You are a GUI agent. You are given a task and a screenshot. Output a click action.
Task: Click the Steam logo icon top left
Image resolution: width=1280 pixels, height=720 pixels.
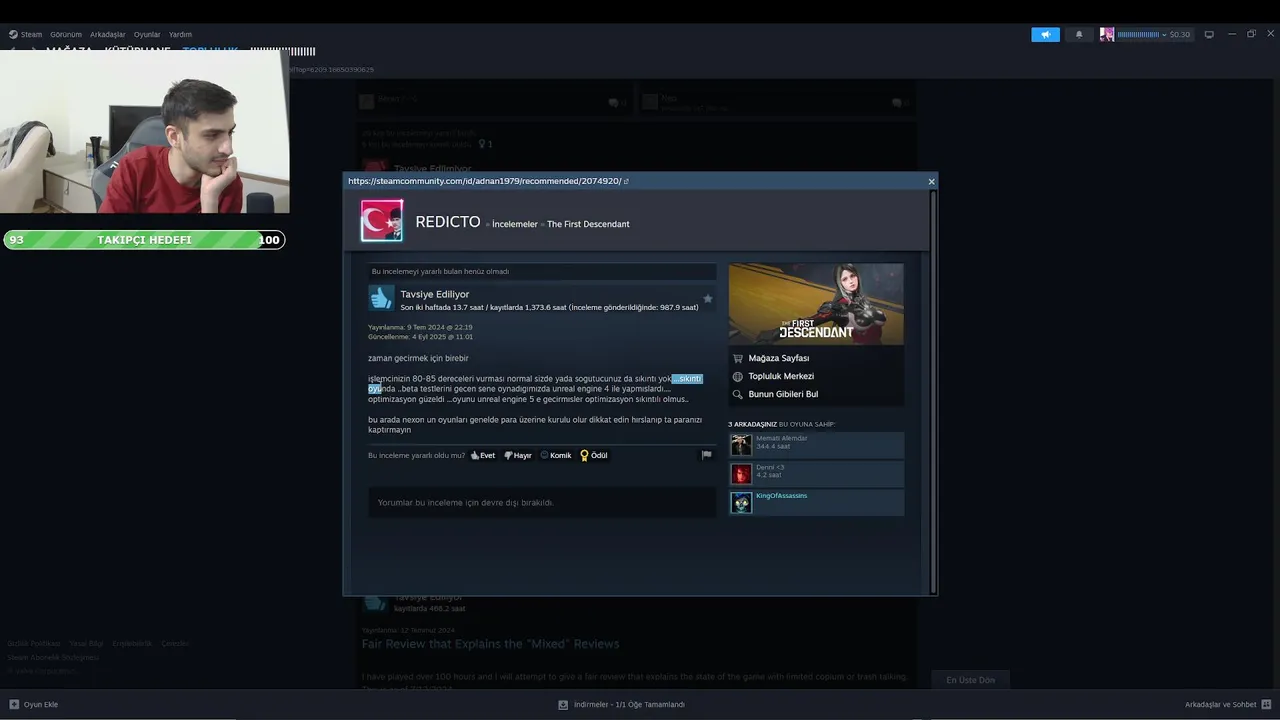tap(13, 34)
